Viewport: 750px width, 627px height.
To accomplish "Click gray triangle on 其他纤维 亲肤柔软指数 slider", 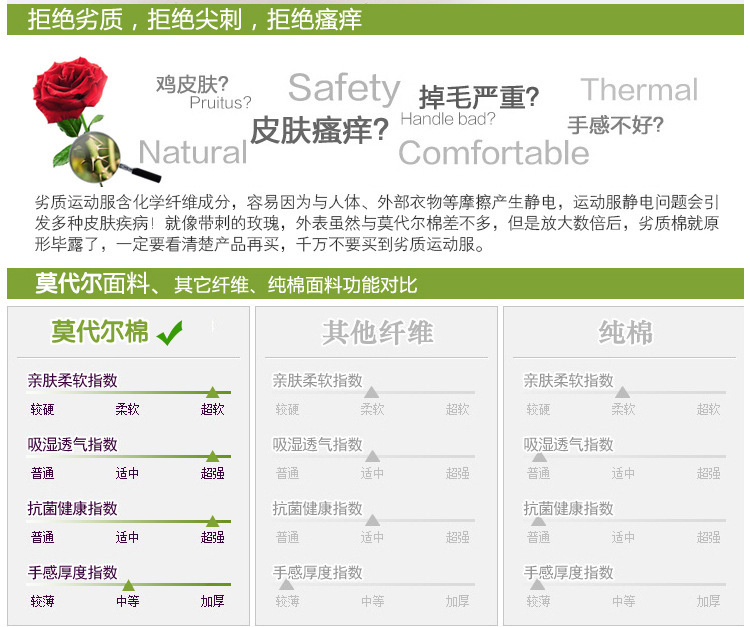I will (x=372, y=392).
